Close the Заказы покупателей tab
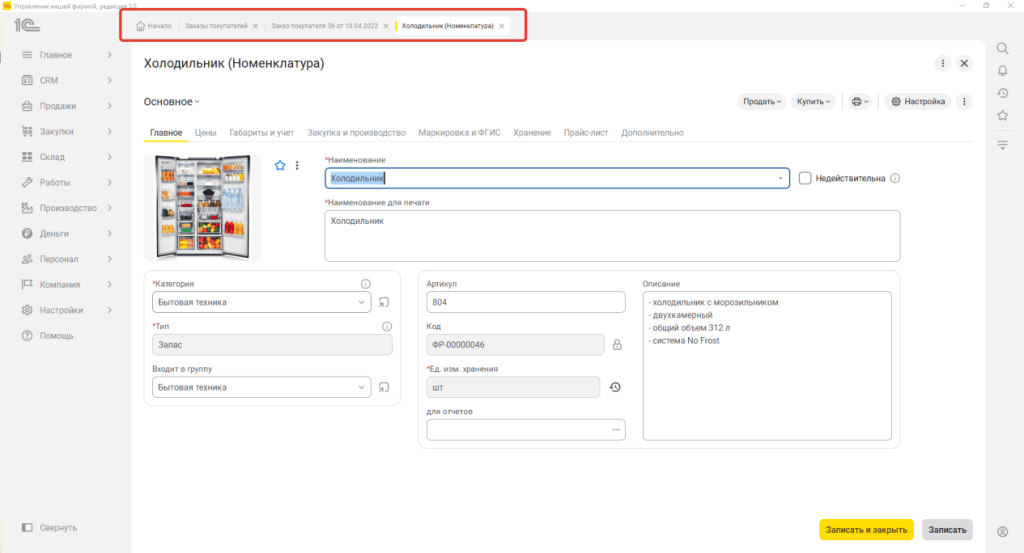Image resolution: width=1024 pixels, height=553 pixels. (x=255, y=26)
